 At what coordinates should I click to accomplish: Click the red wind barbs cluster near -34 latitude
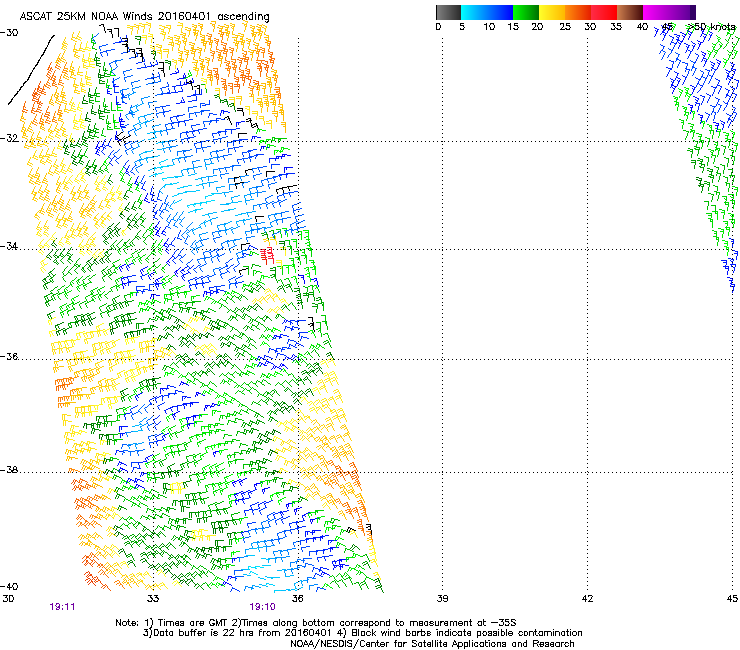267,255
